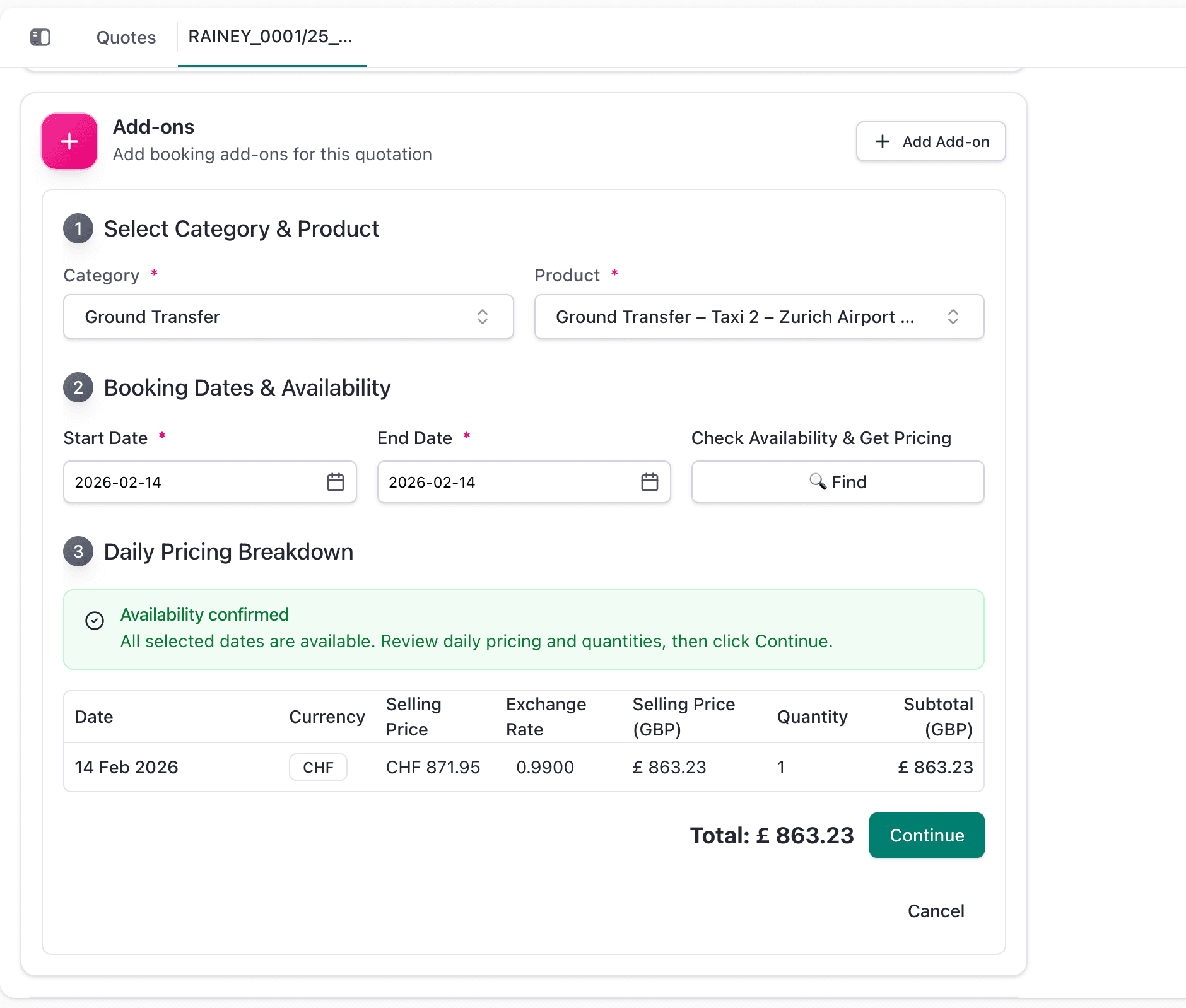Click the pink Add-ons plus icon
This screenshot has width=1186, height=1008.
tap(69, 141)
